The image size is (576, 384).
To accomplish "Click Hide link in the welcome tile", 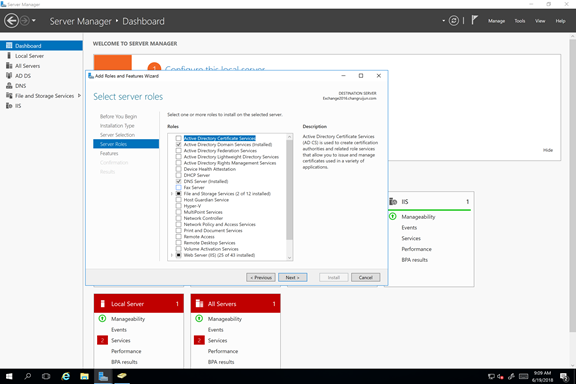I will click(548, 150).
